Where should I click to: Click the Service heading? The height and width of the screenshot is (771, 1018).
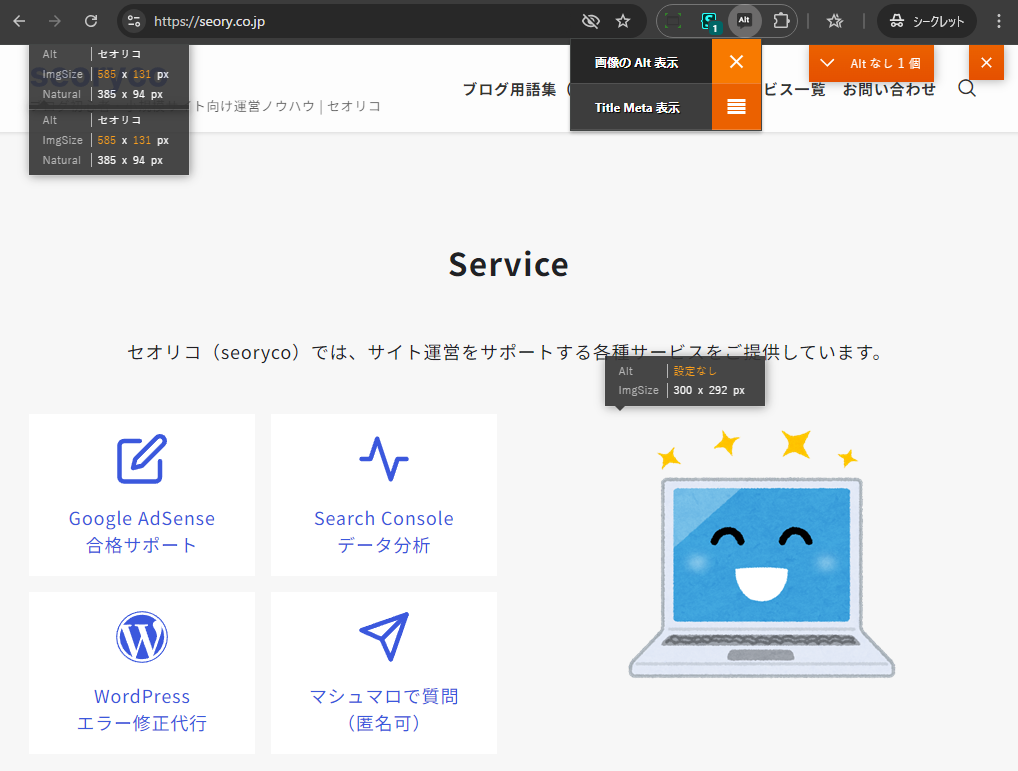(x=508, y=265)
